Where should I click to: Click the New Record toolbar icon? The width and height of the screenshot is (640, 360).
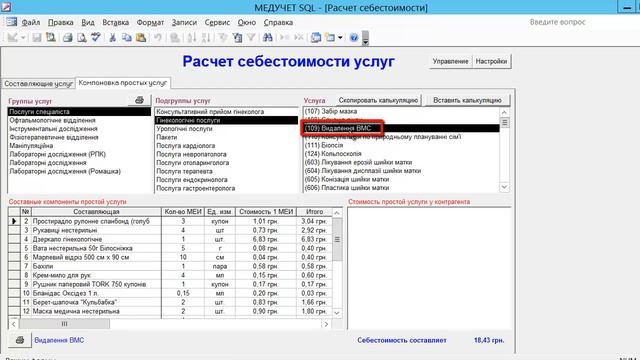point(284,38)
